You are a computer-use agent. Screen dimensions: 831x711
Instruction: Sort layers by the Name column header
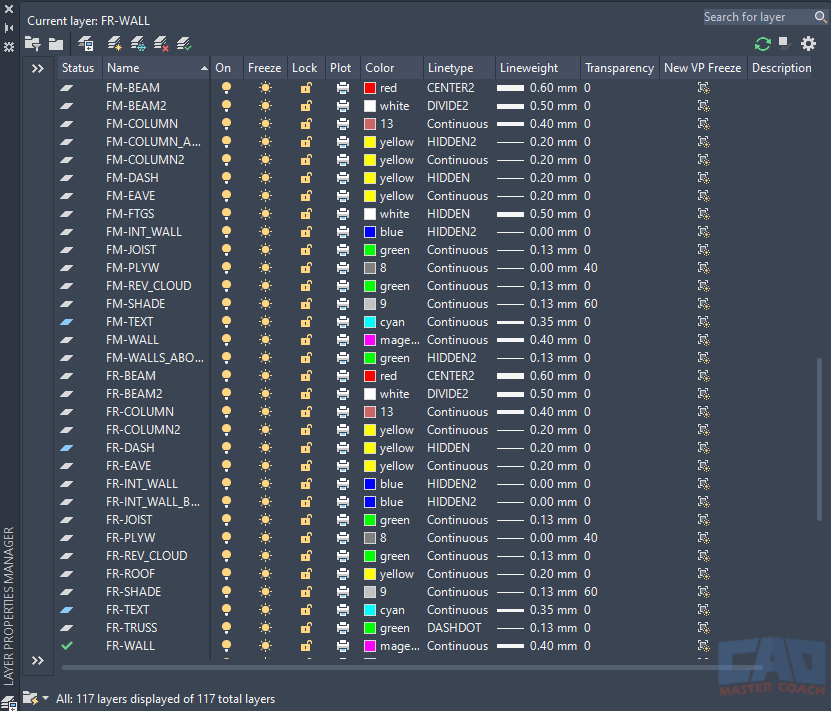[x=156, y=68]
